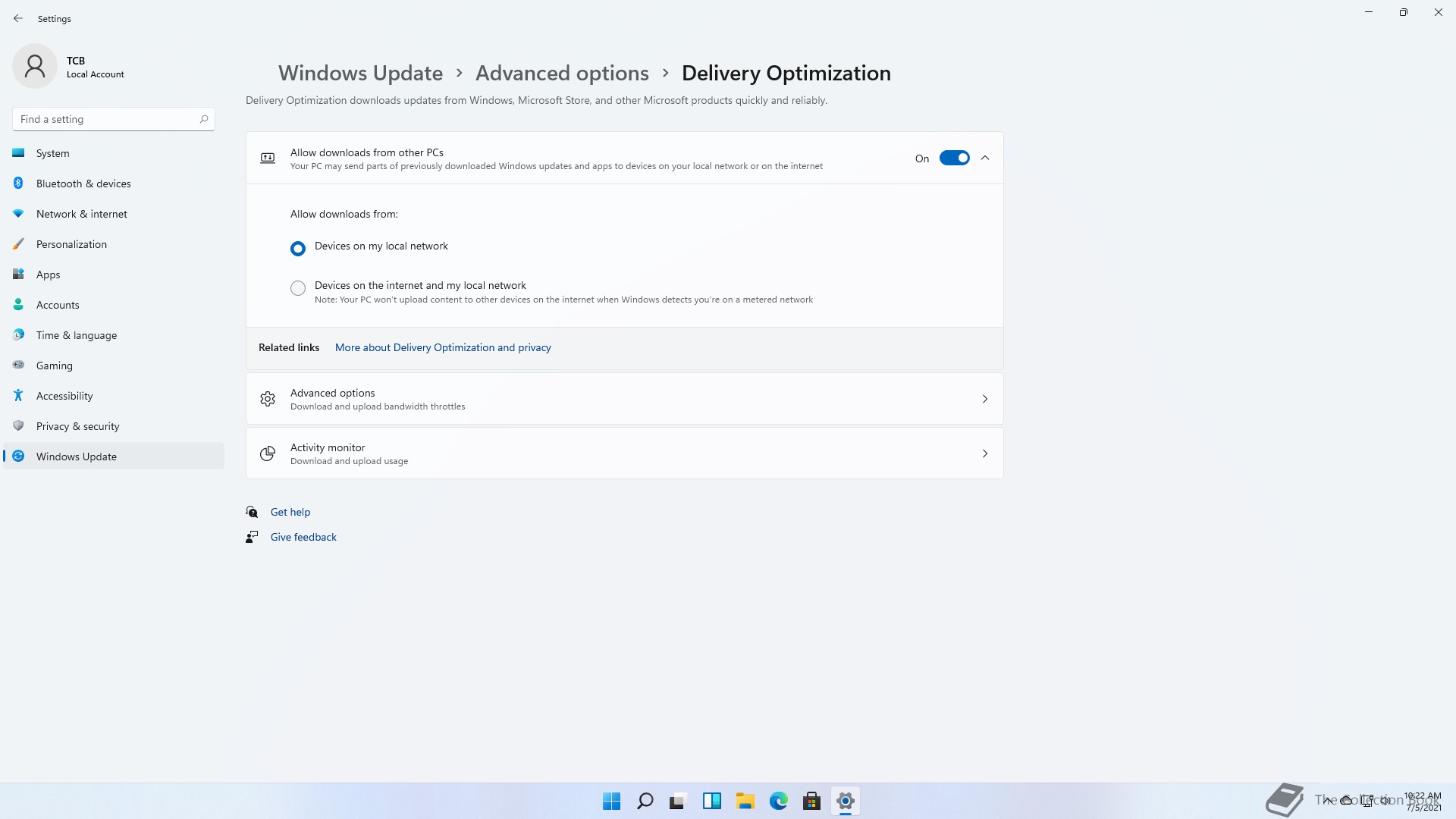Click the Privacy shield icon
The image size is (1456, 819).
pyautogui.click(x=18, y=426)
